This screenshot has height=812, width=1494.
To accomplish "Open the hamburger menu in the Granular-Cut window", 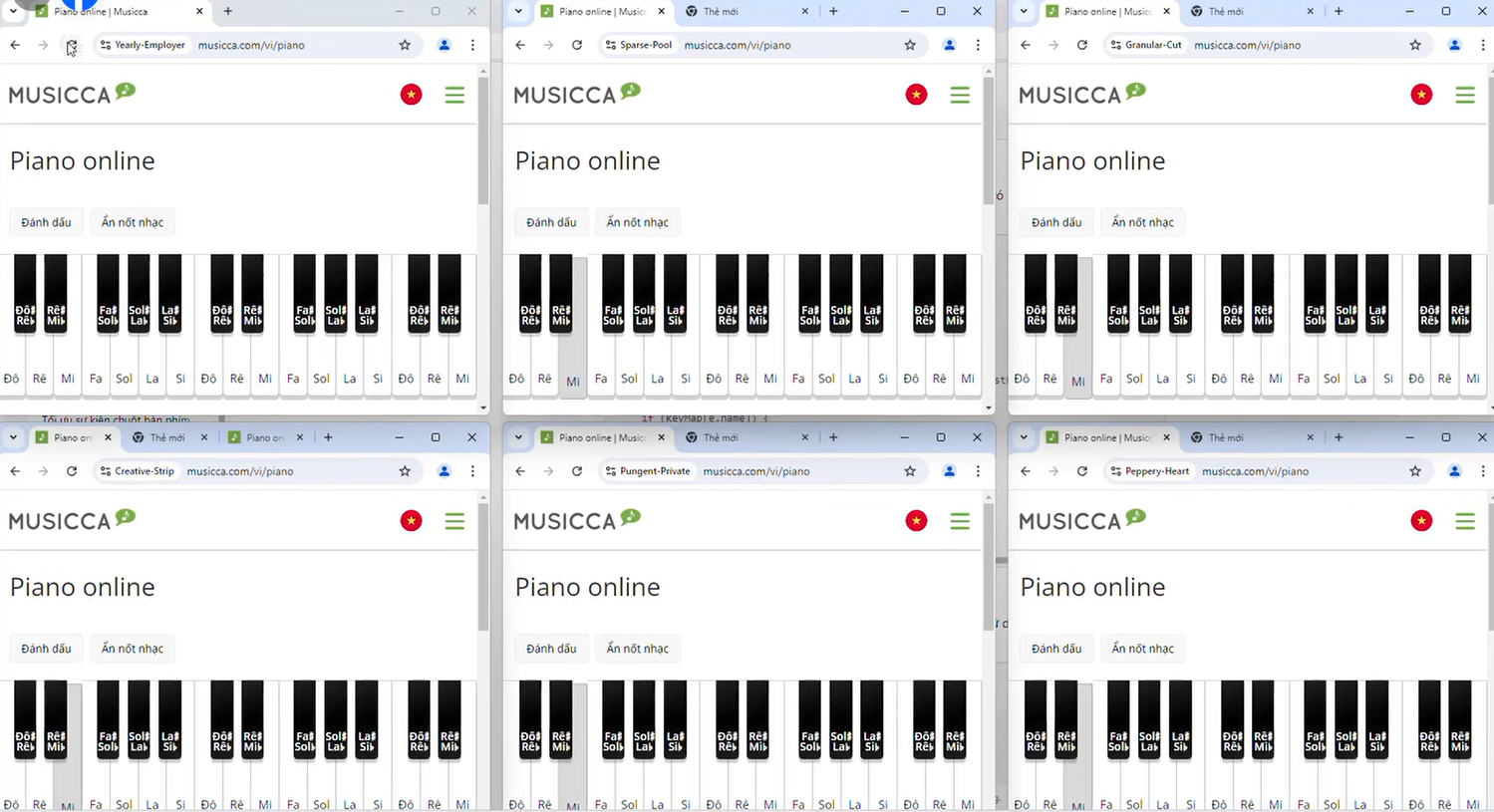I will point(1464,95).
